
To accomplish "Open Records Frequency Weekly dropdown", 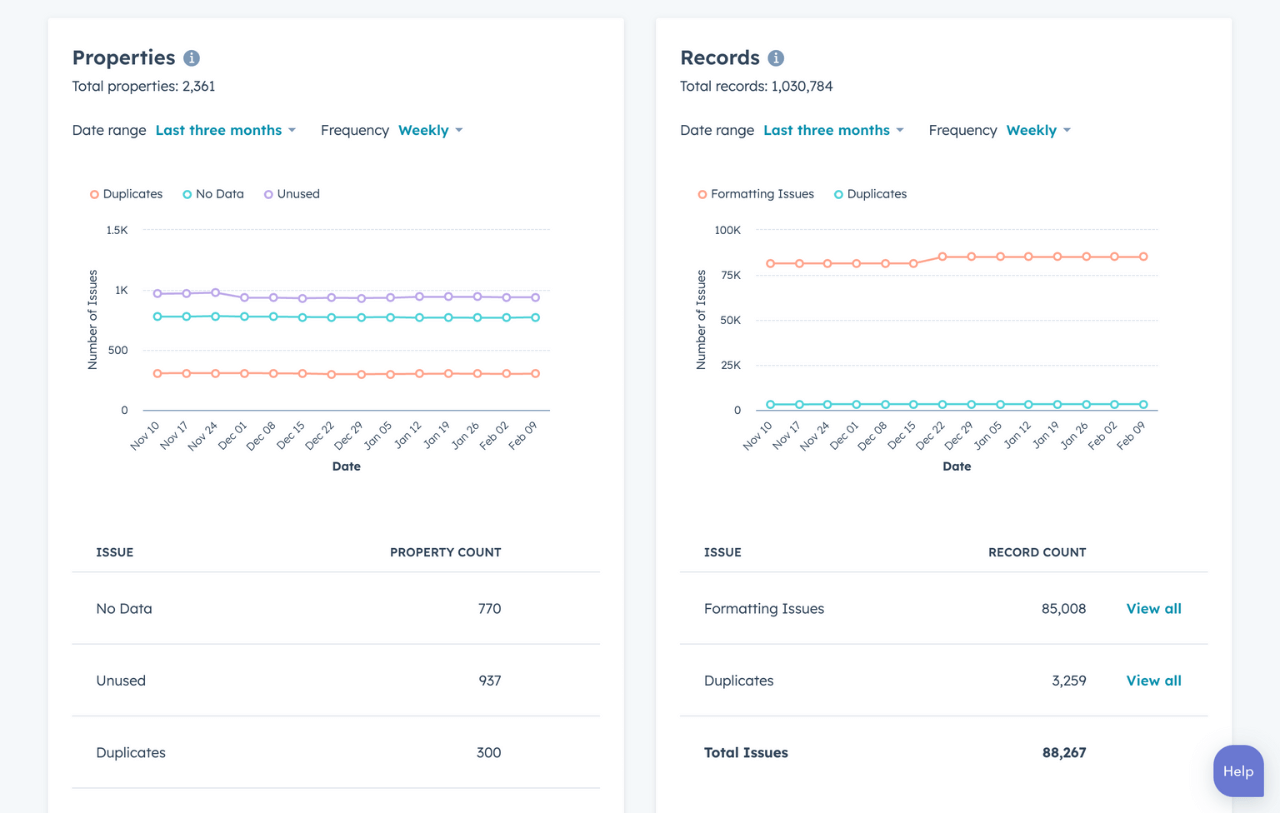I will click(1038, 130).
